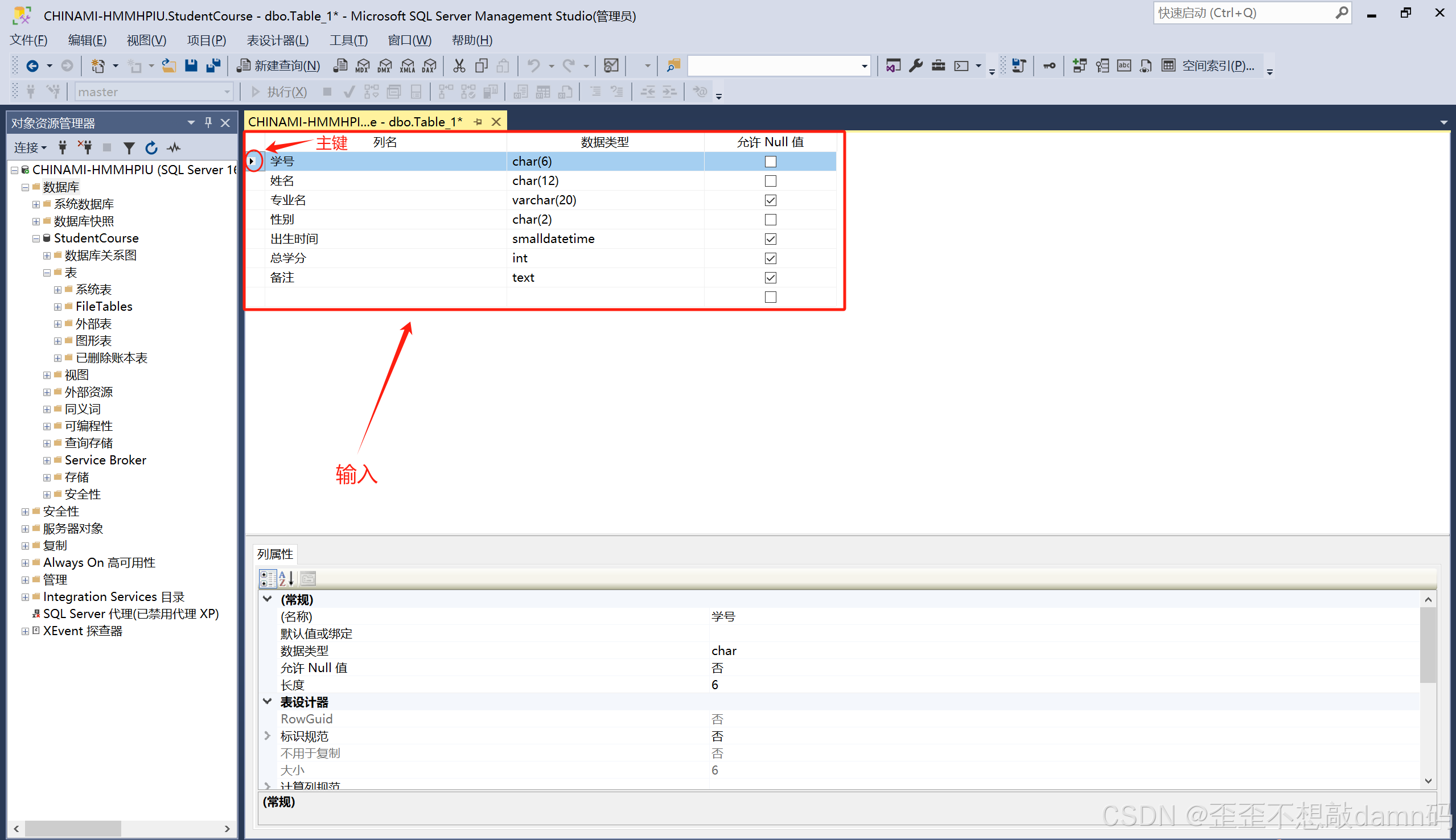Click the 连接 dropdown button

point(30,149)
